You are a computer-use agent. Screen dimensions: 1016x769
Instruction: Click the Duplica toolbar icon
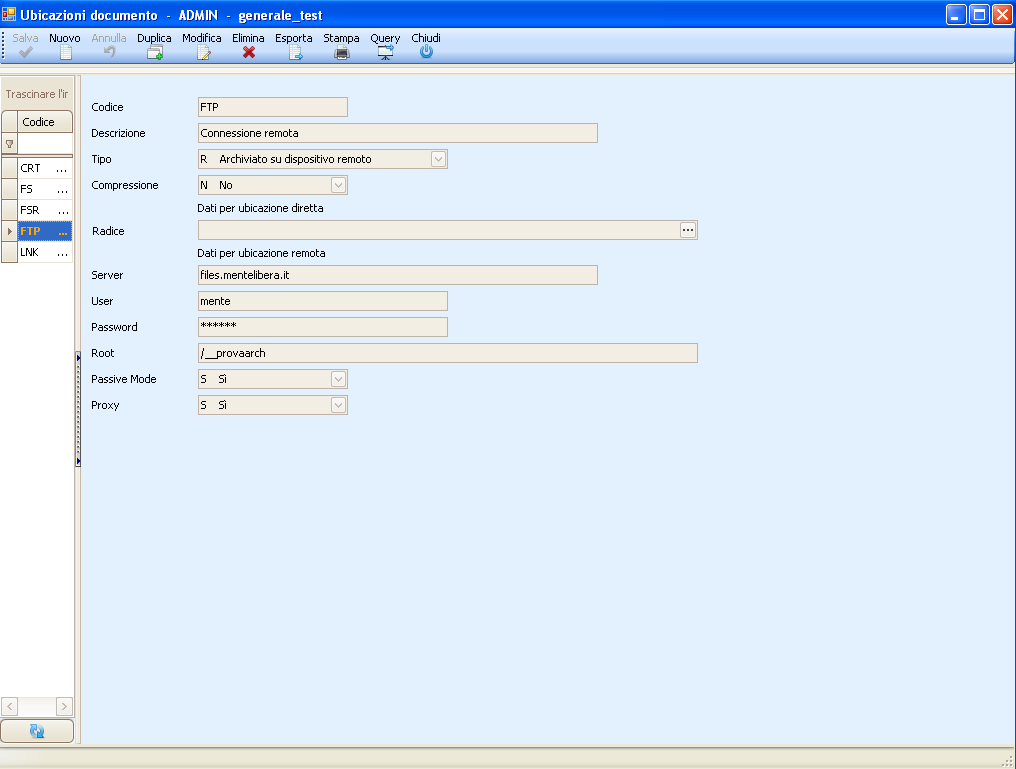click(x=155, y=52)
